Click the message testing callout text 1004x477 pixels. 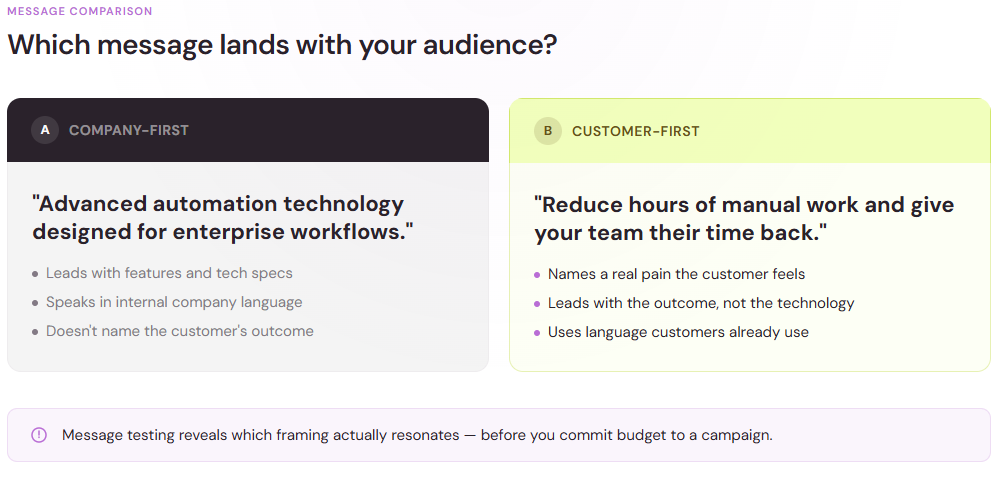[417, 435]
